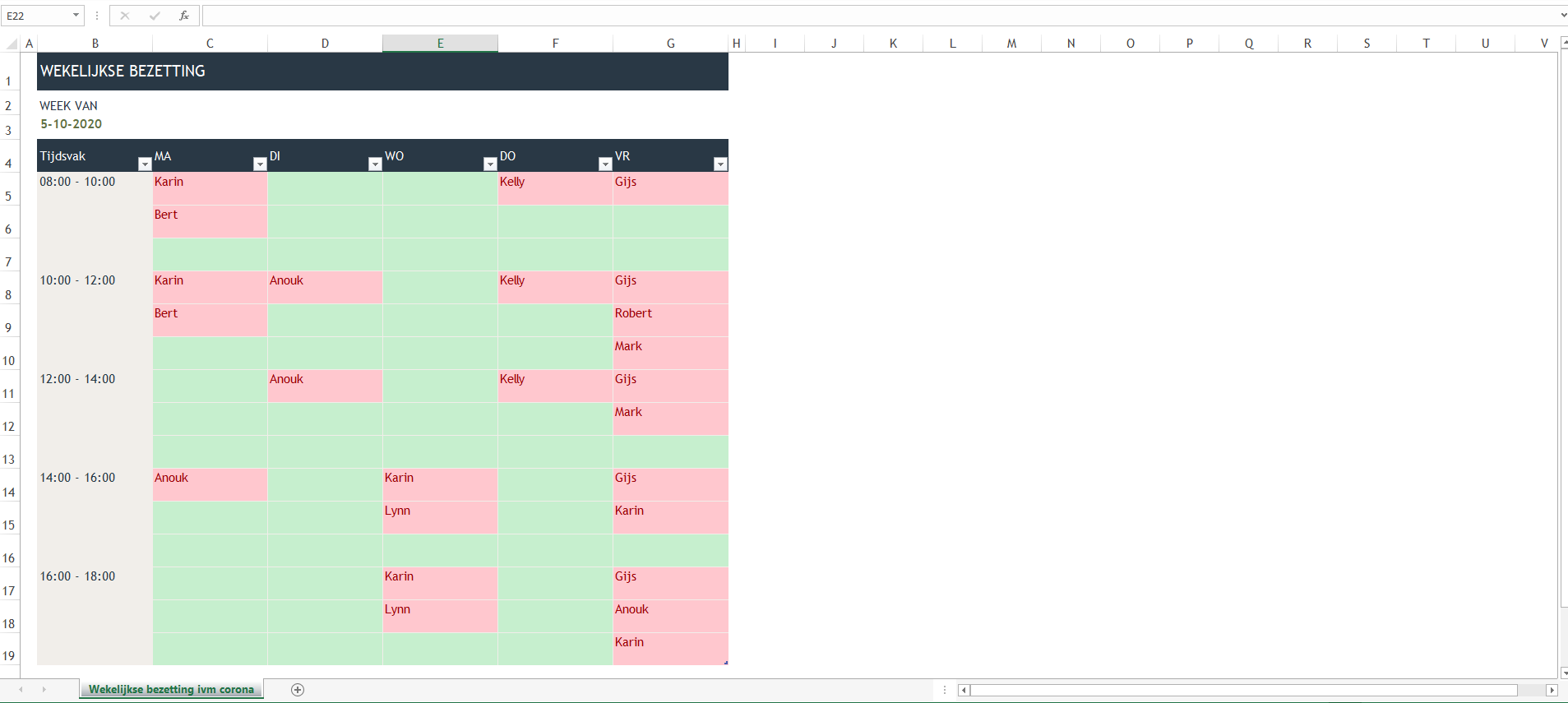This screenshot has width=1568, height=703.
Task: Open the Name Box dropdown arrow
Action: click(x=76, y=16)
